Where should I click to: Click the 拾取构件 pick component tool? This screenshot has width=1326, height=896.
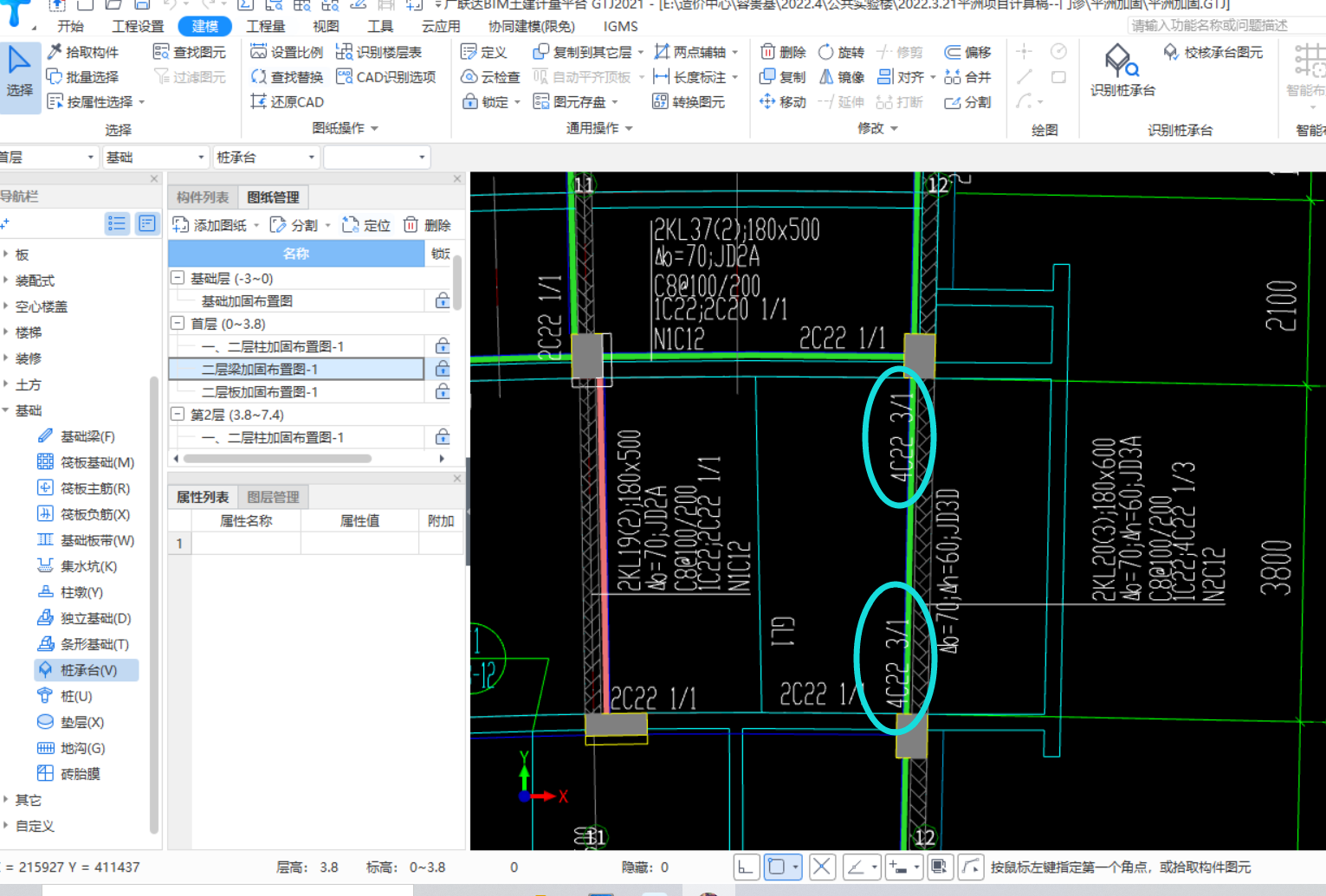coord(83,52)
